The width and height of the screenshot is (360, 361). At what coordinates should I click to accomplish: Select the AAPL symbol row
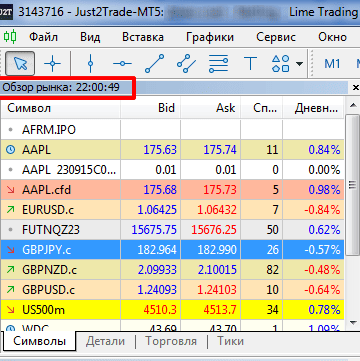(x=172, y=150)
